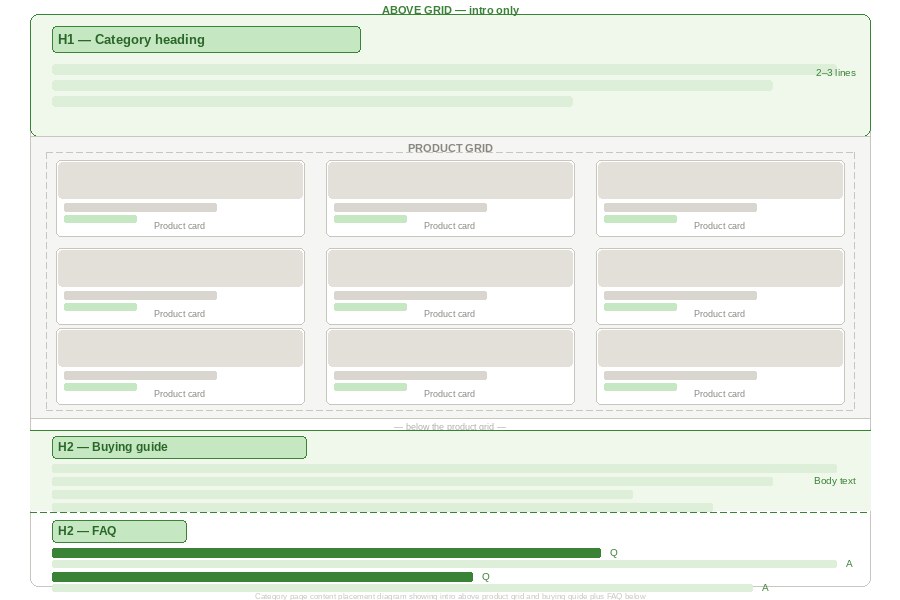Image resolution: width=900 pixels, height=600 pixels.
Task: Click the "below the product grid" divider label
Action: coord(450,427)
